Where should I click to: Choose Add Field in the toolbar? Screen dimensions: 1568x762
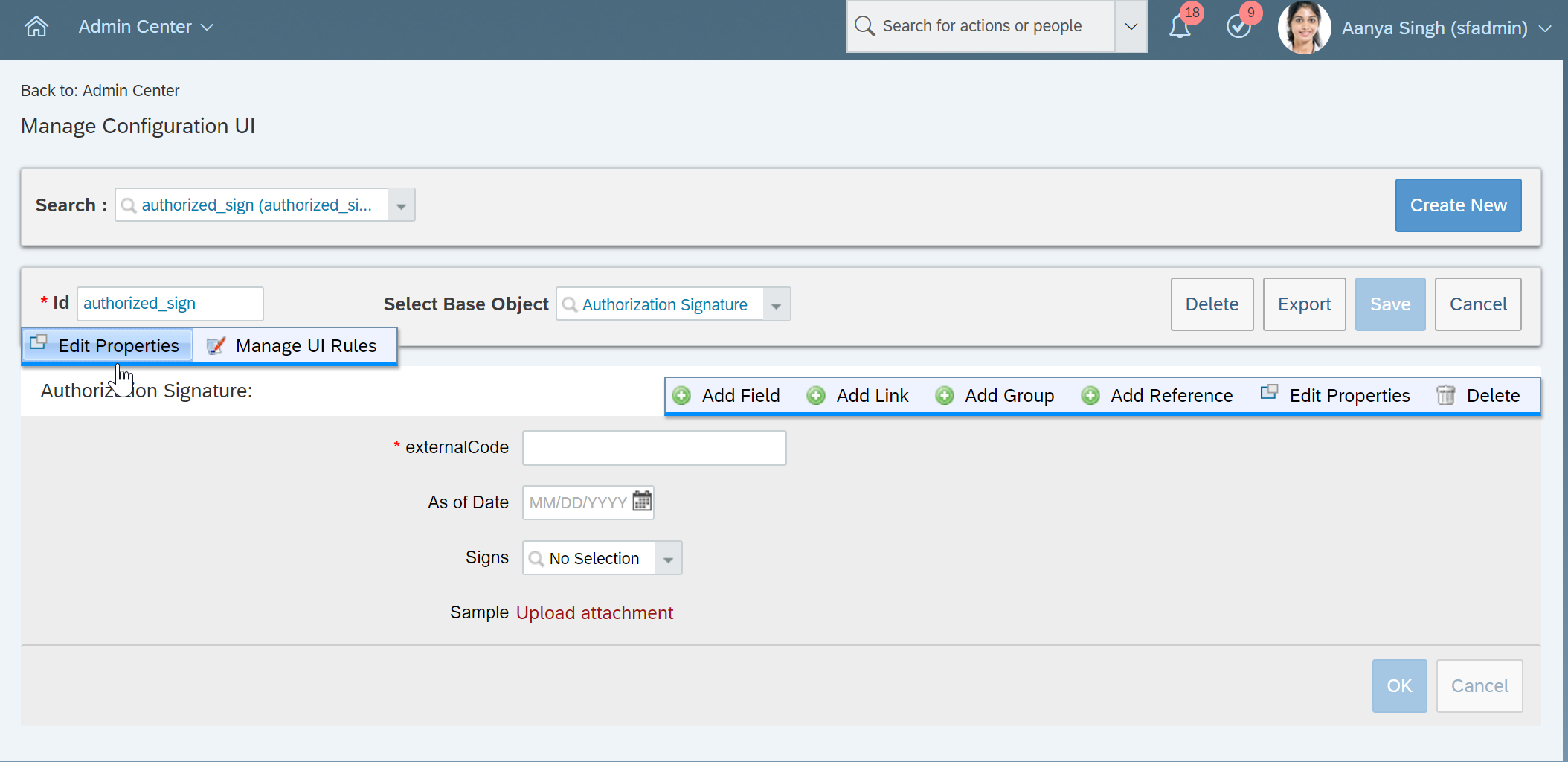725,395
